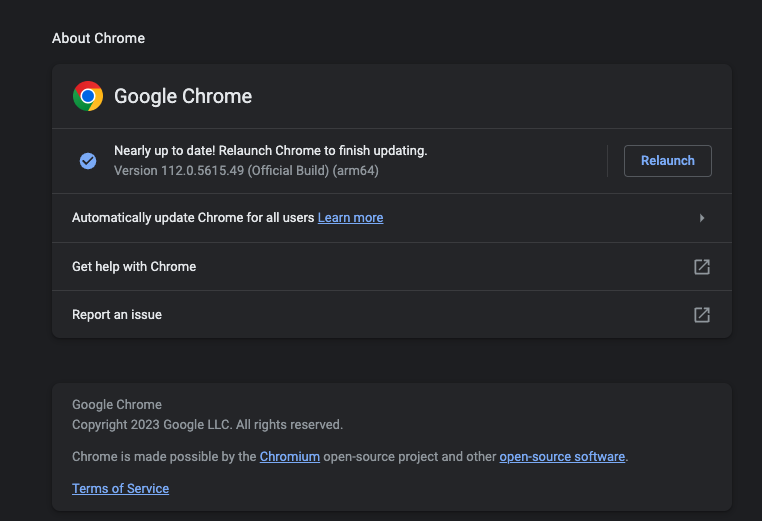Click the Copyright 2023 Google LLC text
The width and height of the screenshot is (762, 521).
208,425
